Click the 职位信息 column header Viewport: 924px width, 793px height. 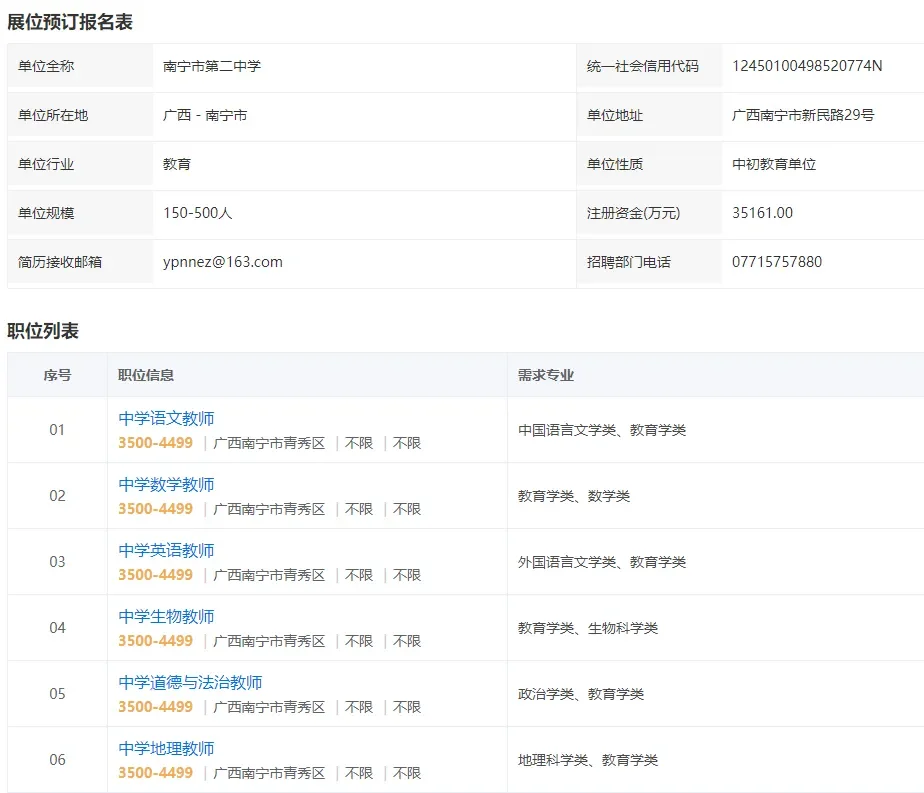146,375
